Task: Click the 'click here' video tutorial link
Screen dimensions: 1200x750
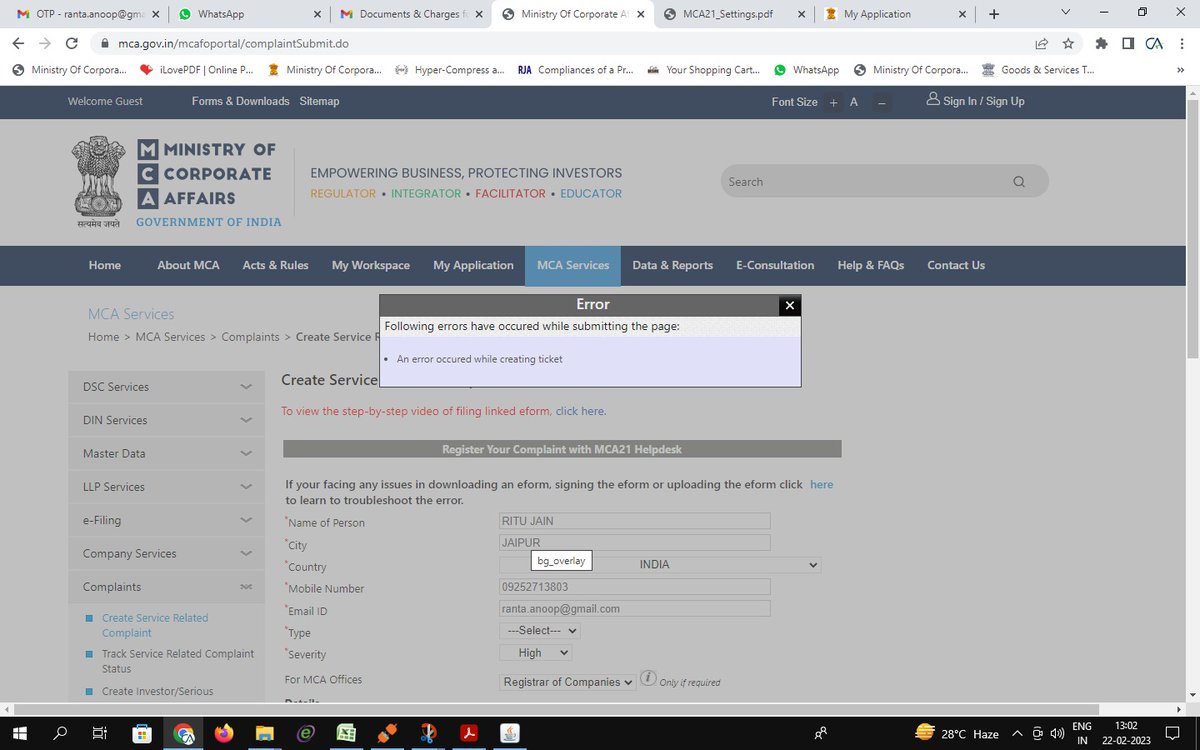Action: click(581, 411)
